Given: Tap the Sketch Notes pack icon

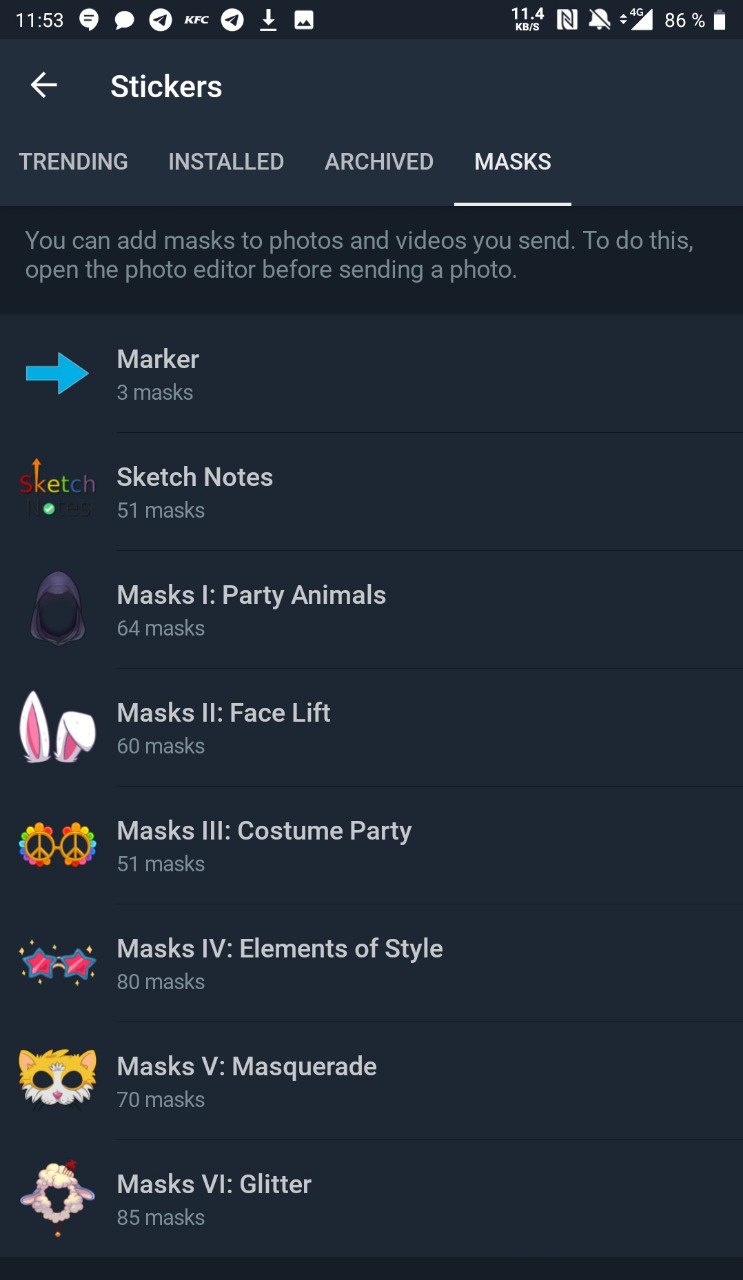Looking at the screenshot, I should pyautogui.click(x=57, y=491).
